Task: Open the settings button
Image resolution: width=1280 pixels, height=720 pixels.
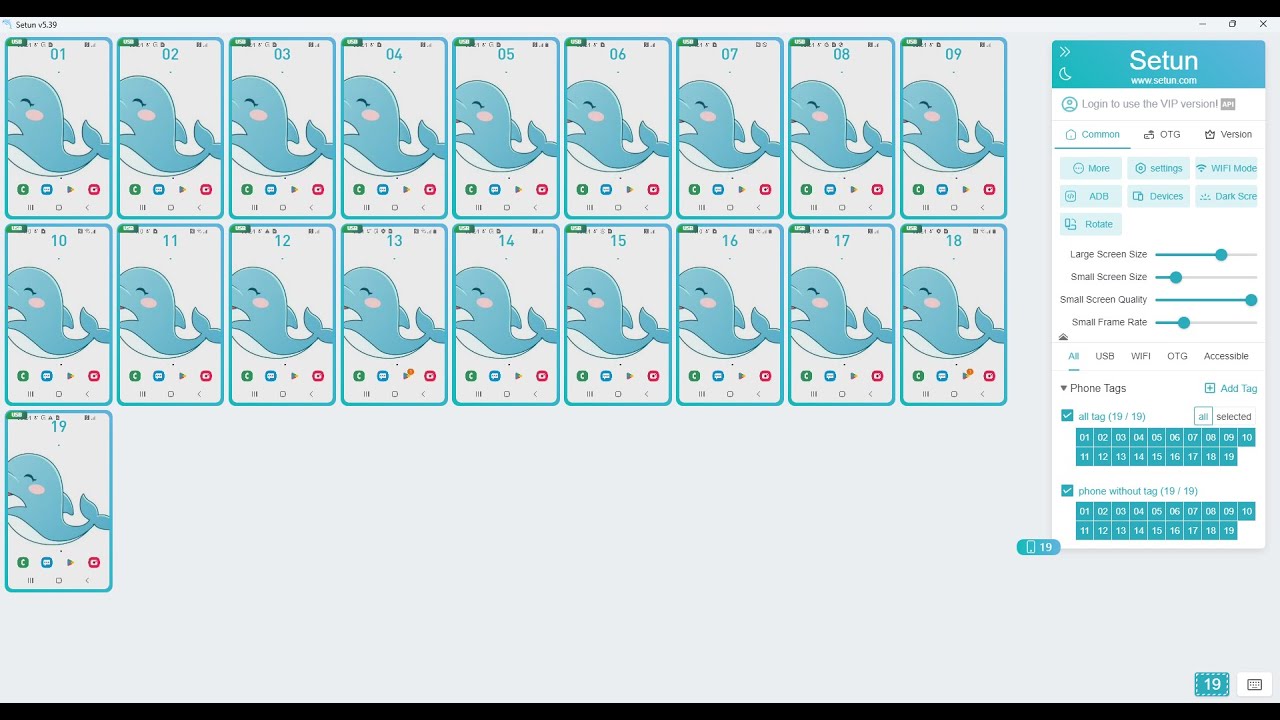Action: tap(1158, 168)
